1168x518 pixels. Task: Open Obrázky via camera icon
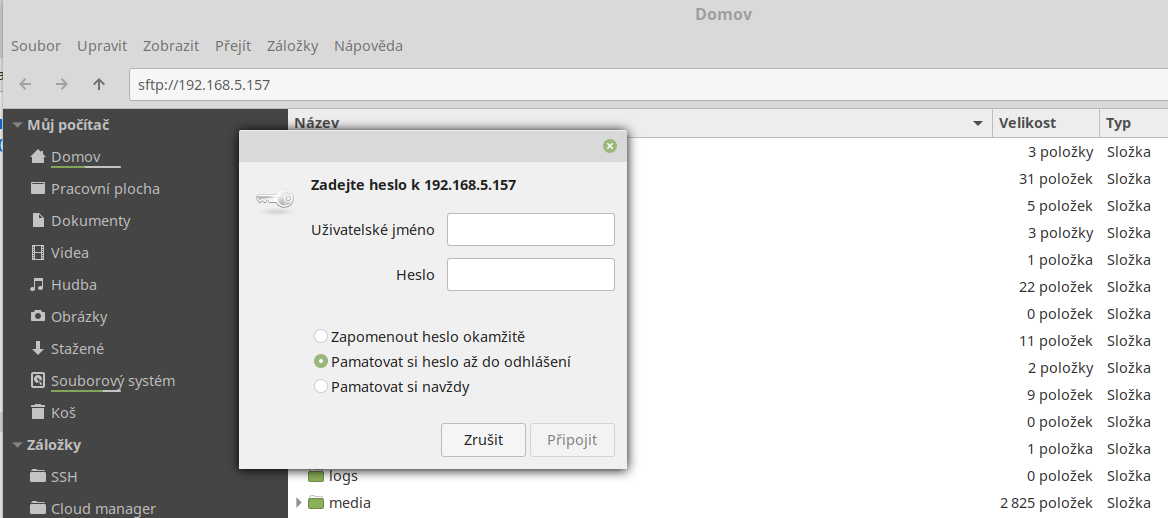point(38,317)
